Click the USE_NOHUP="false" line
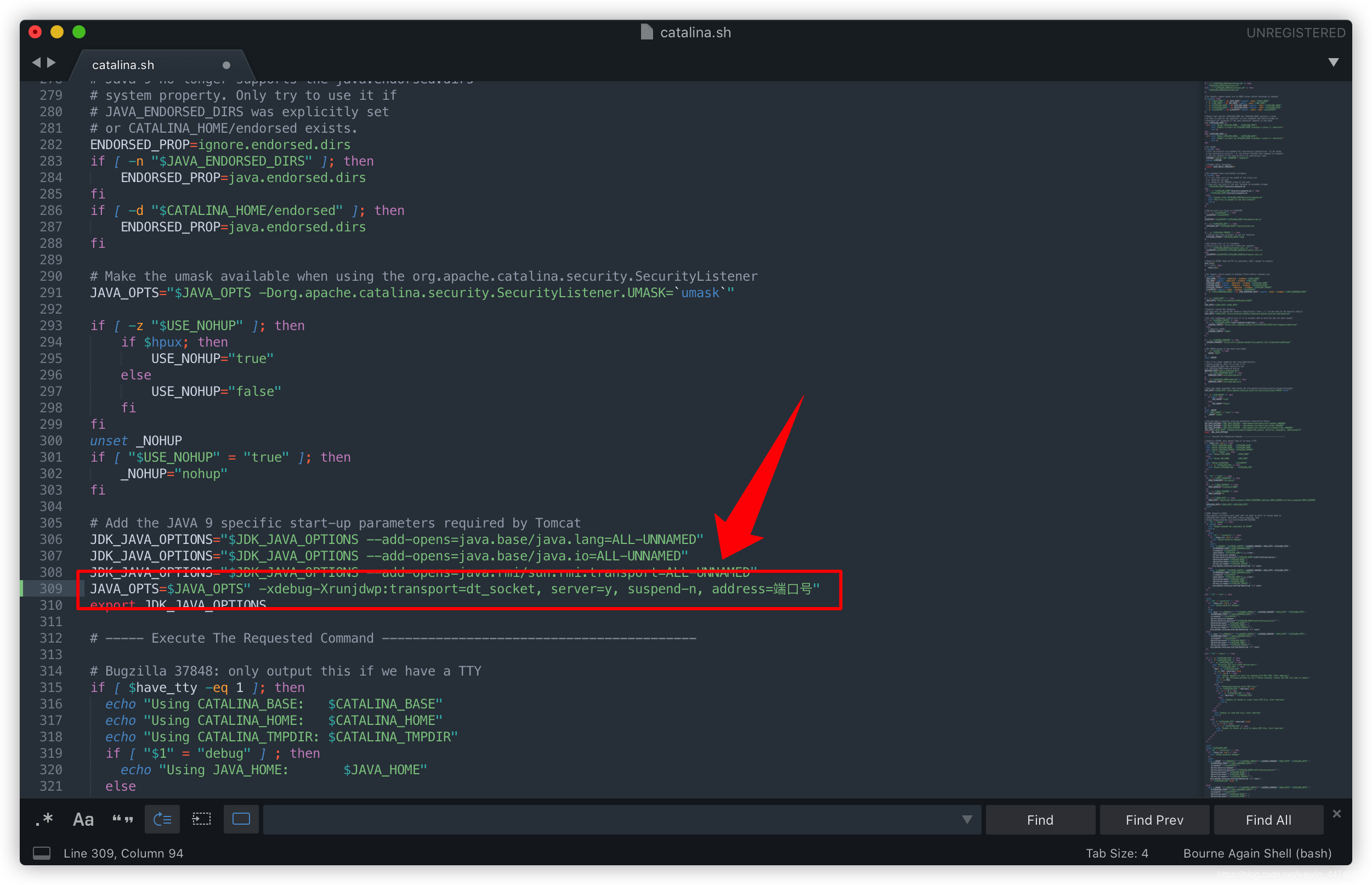 point(216,392)
